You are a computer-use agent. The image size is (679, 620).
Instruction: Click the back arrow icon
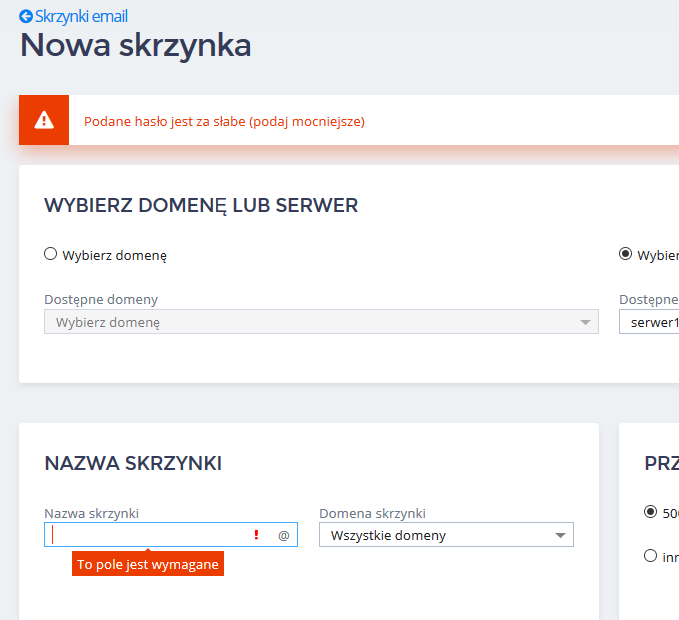click(x=26, y=16)
